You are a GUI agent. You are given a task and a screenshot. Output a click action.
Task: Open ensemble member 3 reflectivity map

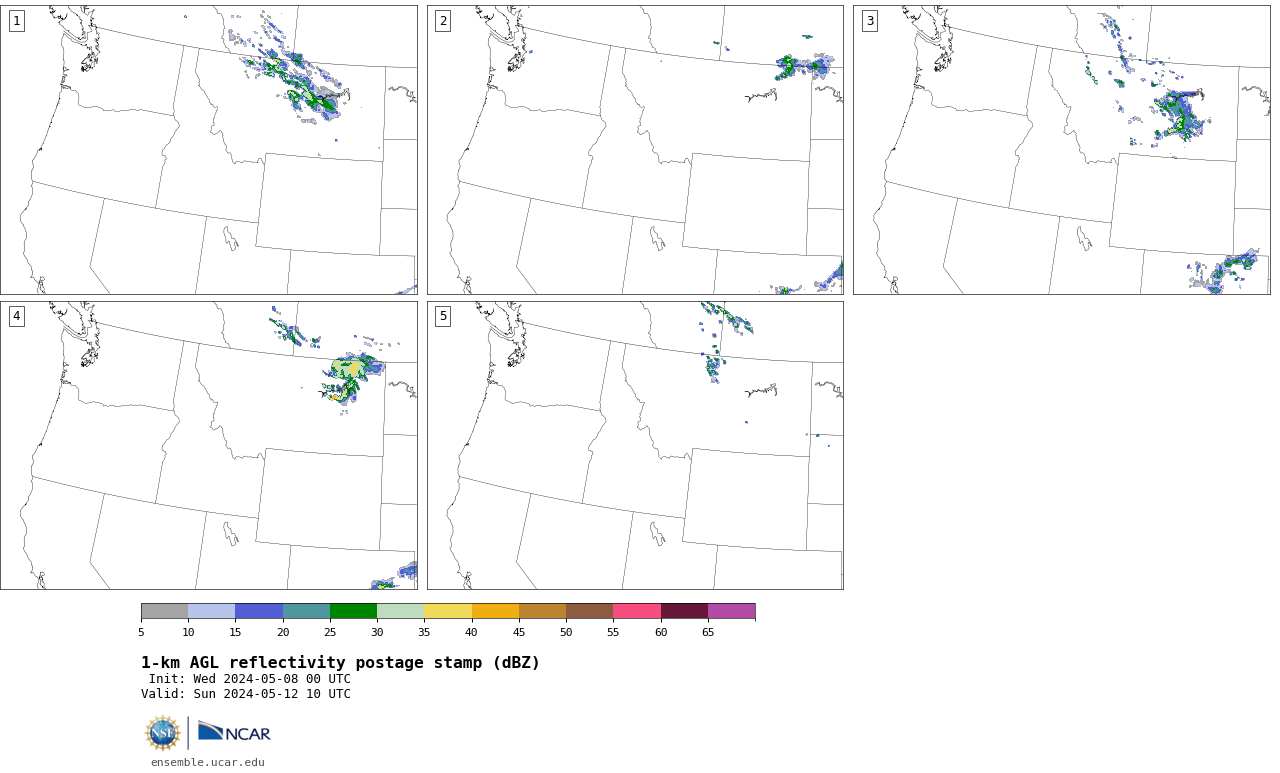1062,150
